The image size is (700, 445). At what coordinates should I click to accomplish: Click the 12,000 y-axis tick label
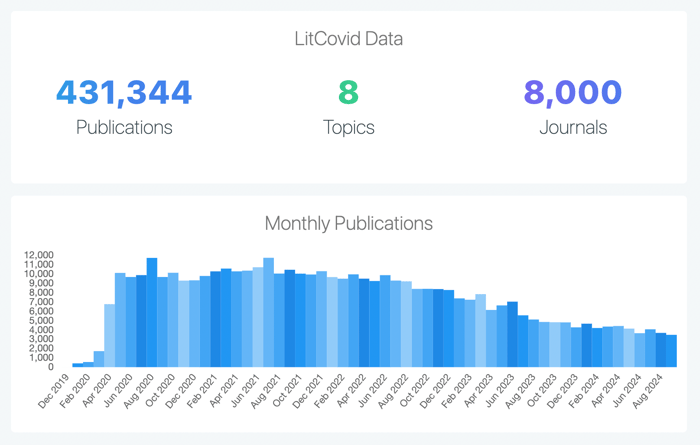click(39, 255)
